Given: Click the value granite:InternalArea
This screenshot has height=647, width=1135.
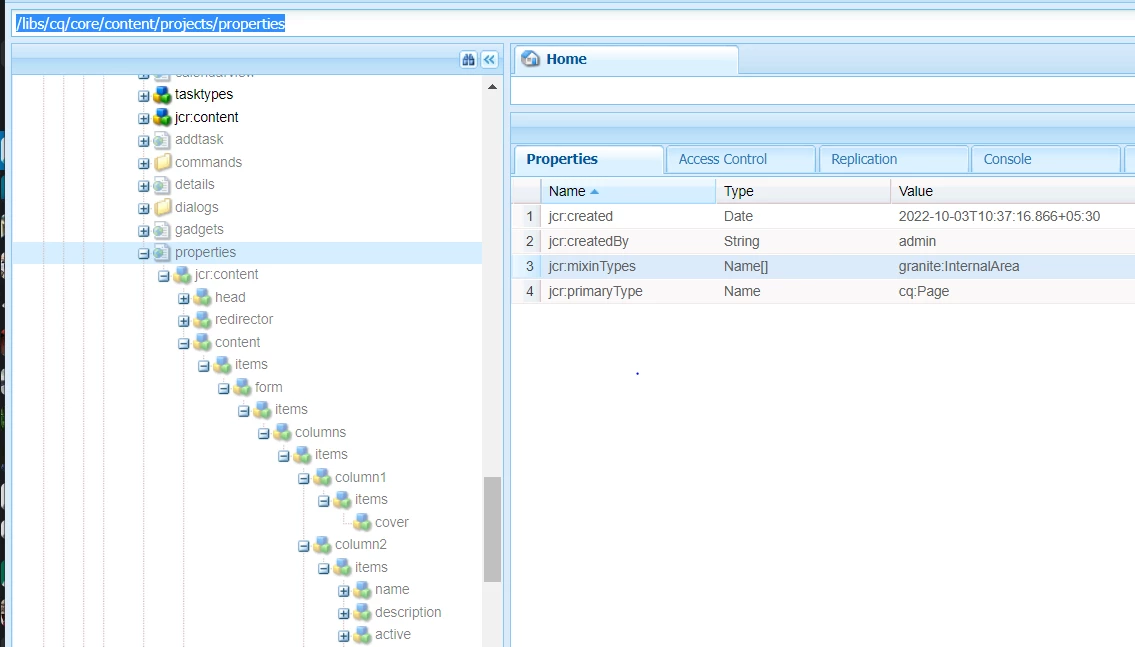Looking at the screenshot, I should pos(959,266).
